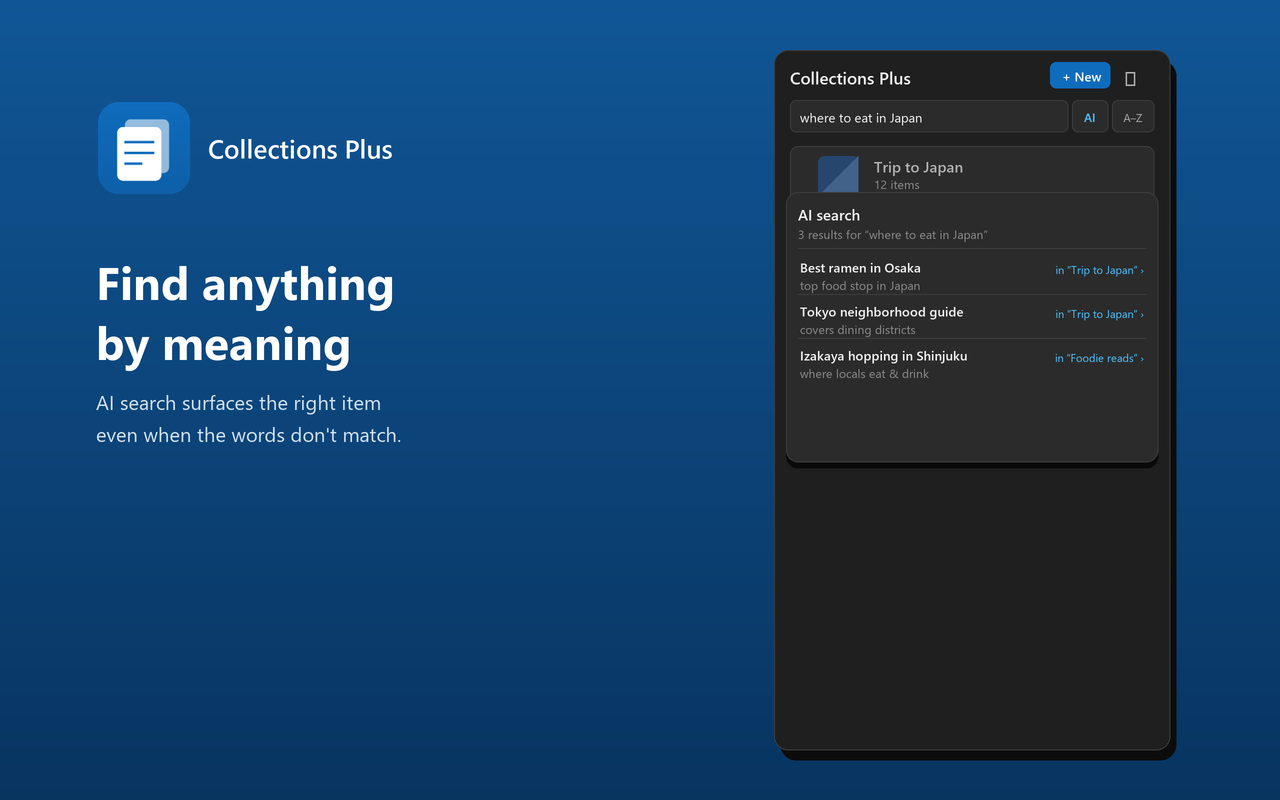
Task: Click the 'AI search' panel heading
Action: pos(829,215)
